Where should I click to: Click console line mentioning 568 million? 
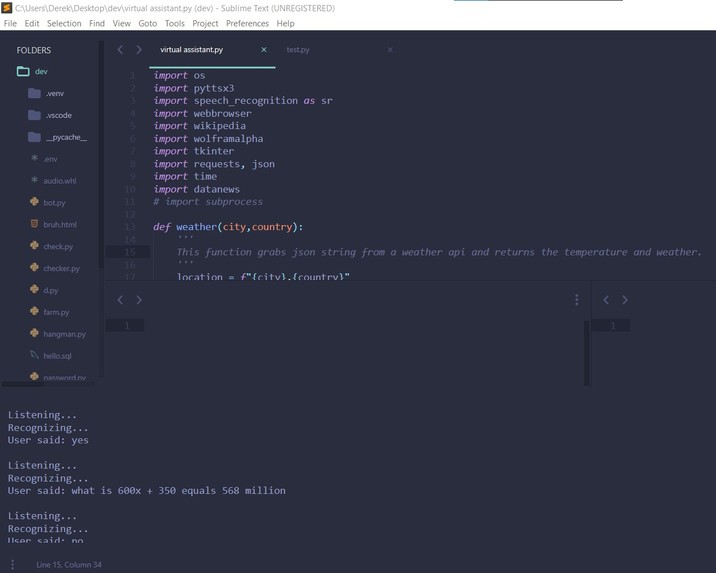tap(147, 491)
